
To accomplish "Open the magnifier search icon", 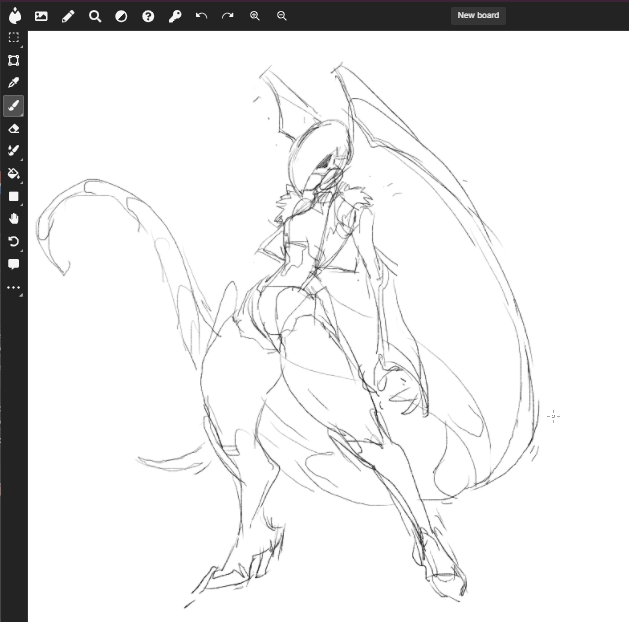I will pyautogui.click(x=95, y=16).
